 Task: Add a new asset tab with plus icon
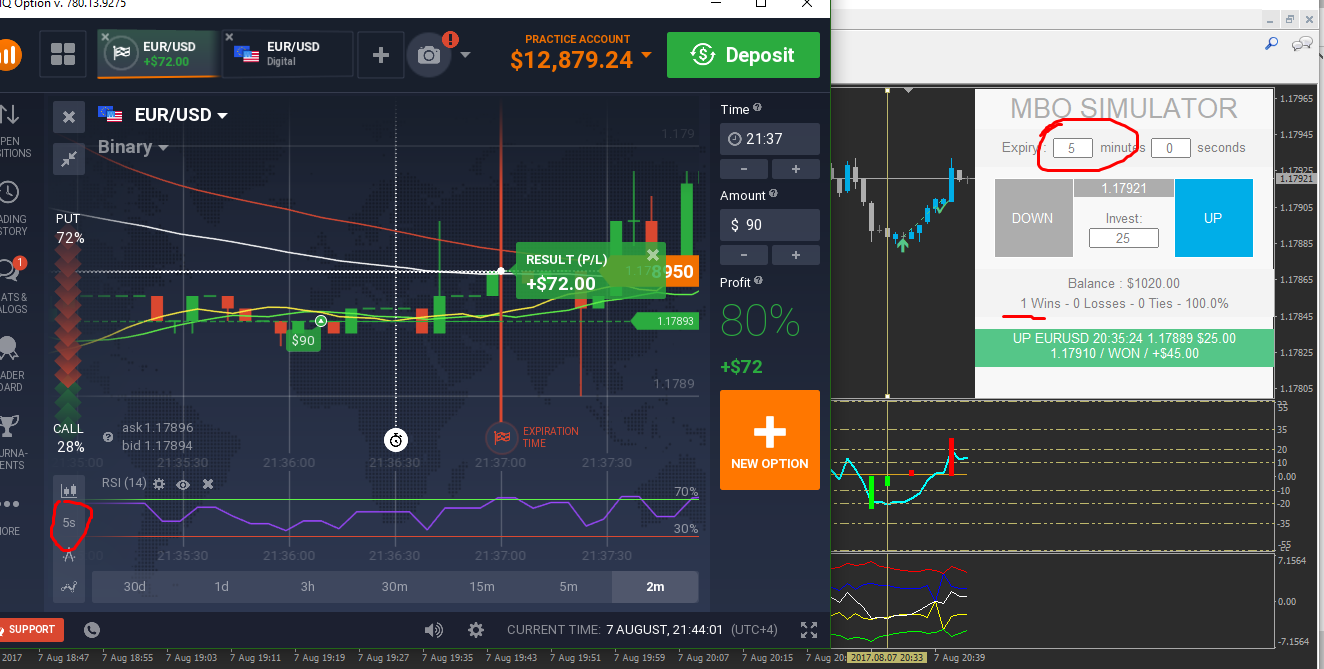pyautogui.click(x=380, y=55)
